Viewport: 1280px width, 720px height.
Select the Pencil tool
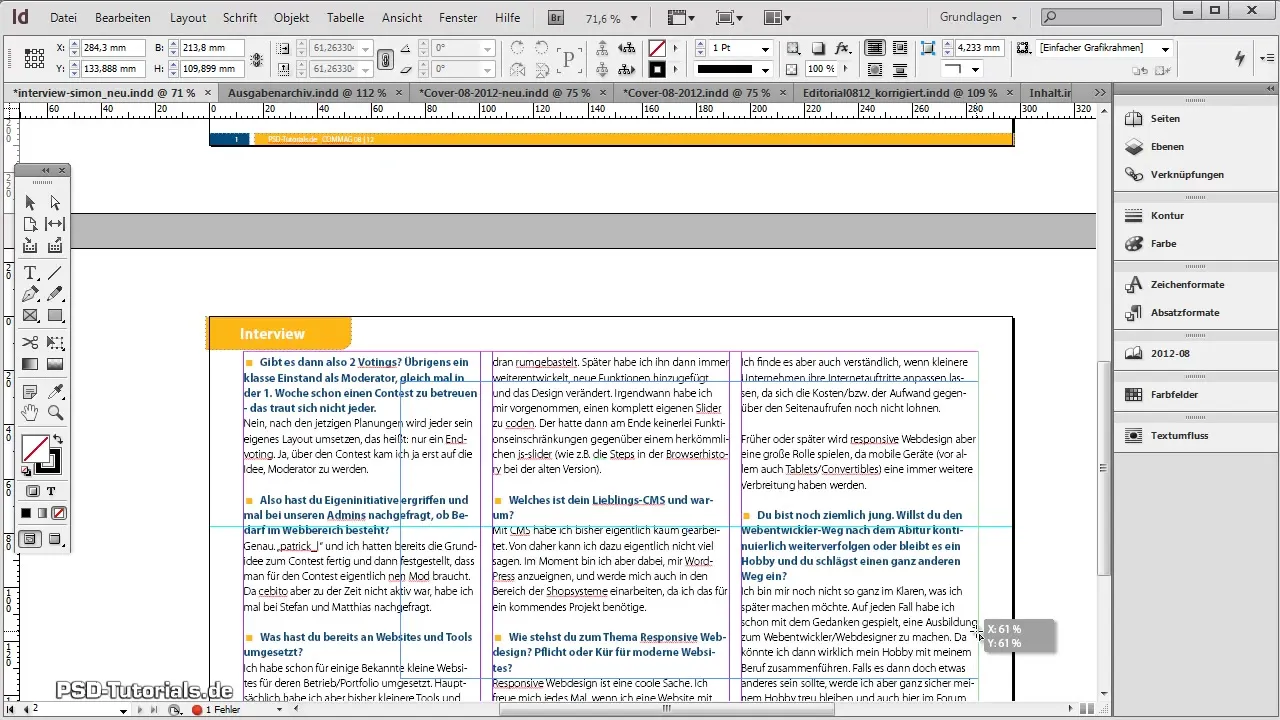click(x=55, y=294)
